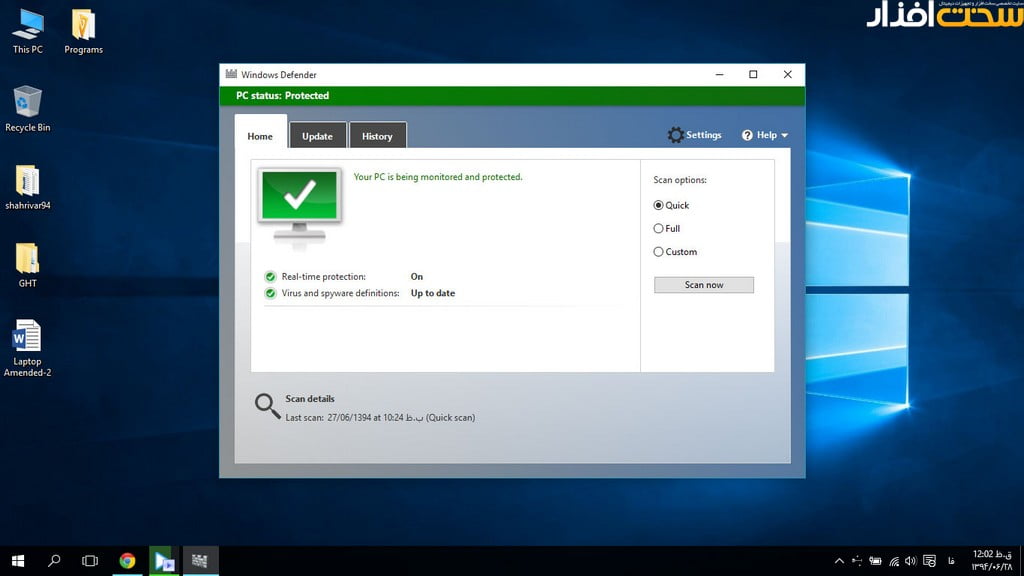Click the Scan details magnifier icon
The height and width of the screenshot is (576, 1024).
pyautogui.click(x=267, y=405)
